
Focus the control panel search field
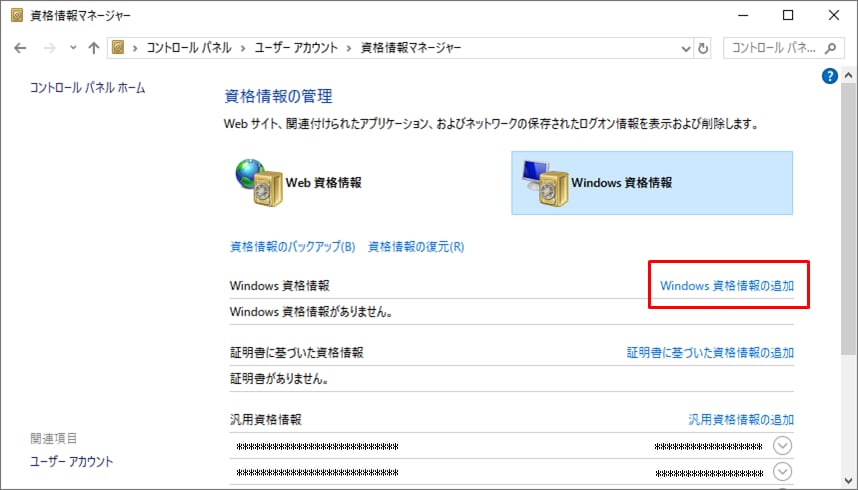pyautogui.click(x=784, y=48)
